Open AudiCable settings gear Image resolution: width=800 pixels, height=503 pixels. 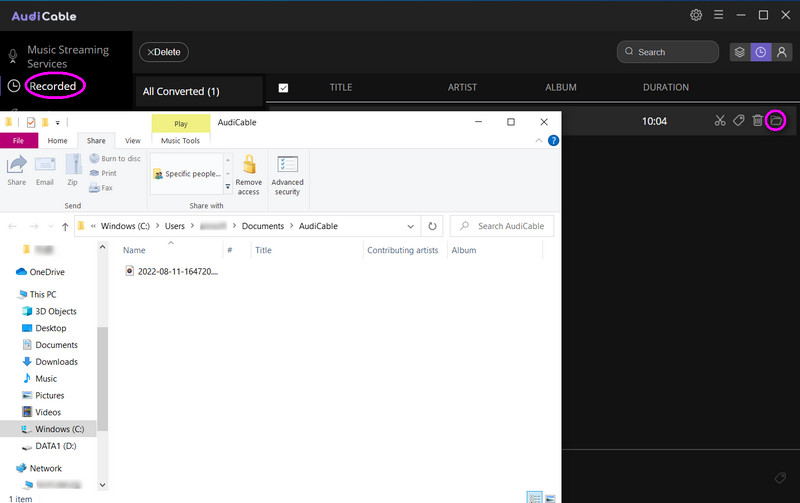[x=696, y=15]
